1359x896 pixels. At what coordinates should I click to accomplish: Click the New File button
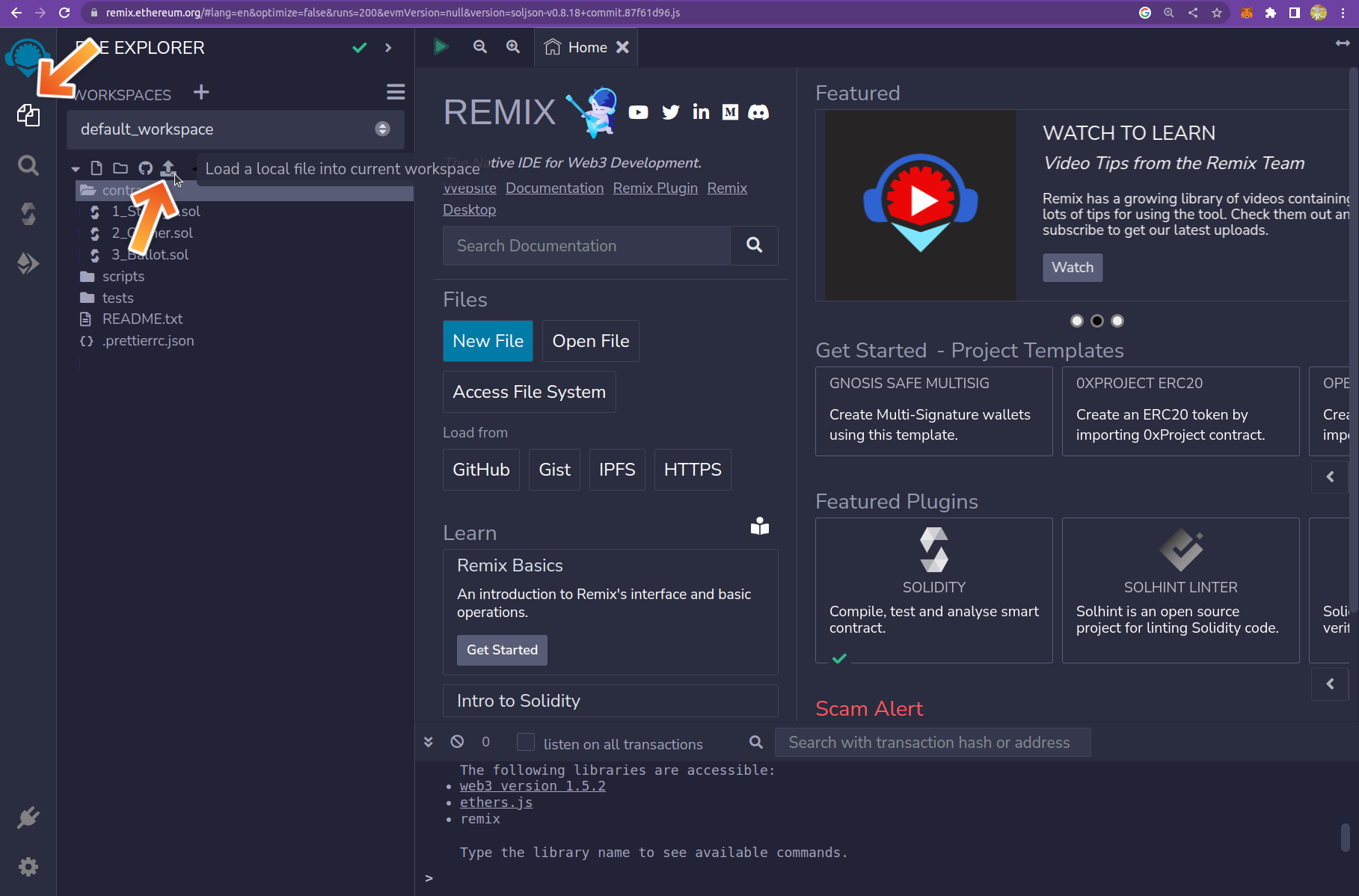488,341
